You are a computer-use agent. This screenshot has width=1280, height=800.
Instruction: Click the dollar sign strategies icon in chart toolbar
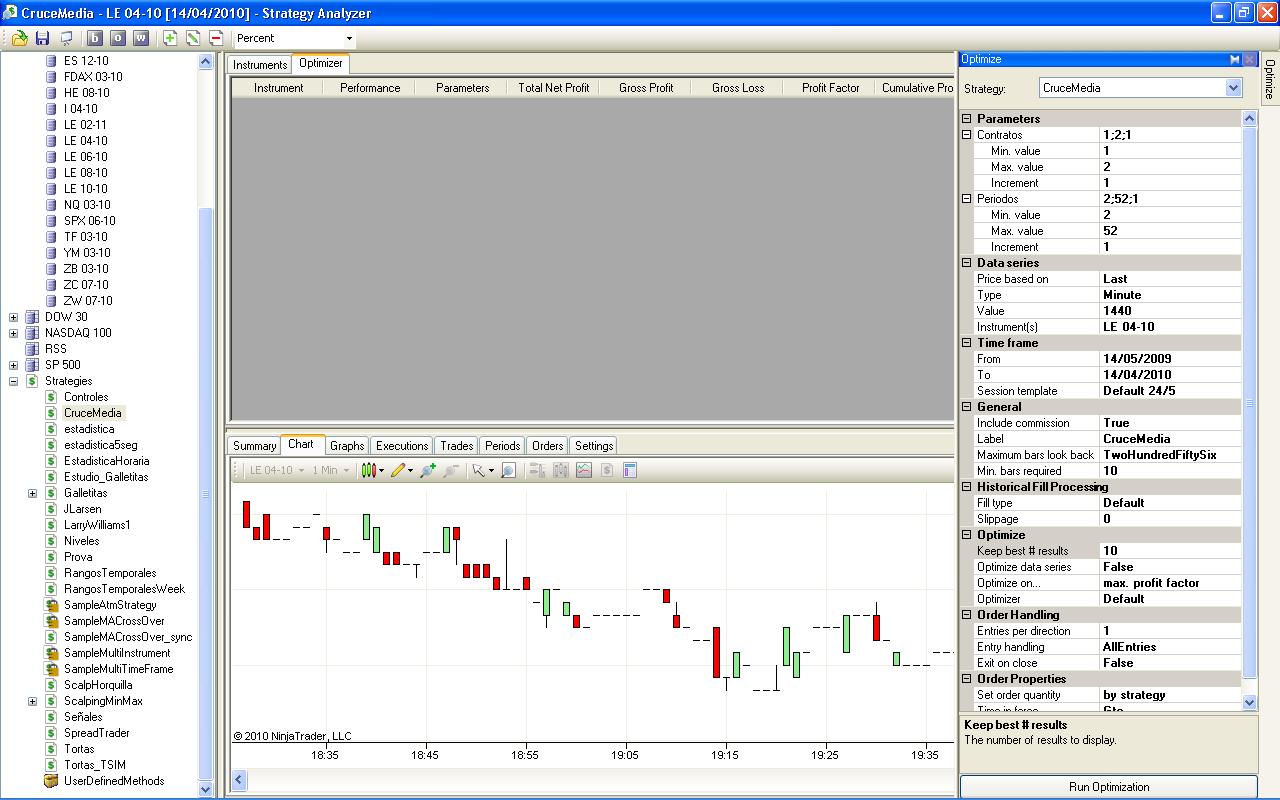pyautogui.click(x=607, y=470)
